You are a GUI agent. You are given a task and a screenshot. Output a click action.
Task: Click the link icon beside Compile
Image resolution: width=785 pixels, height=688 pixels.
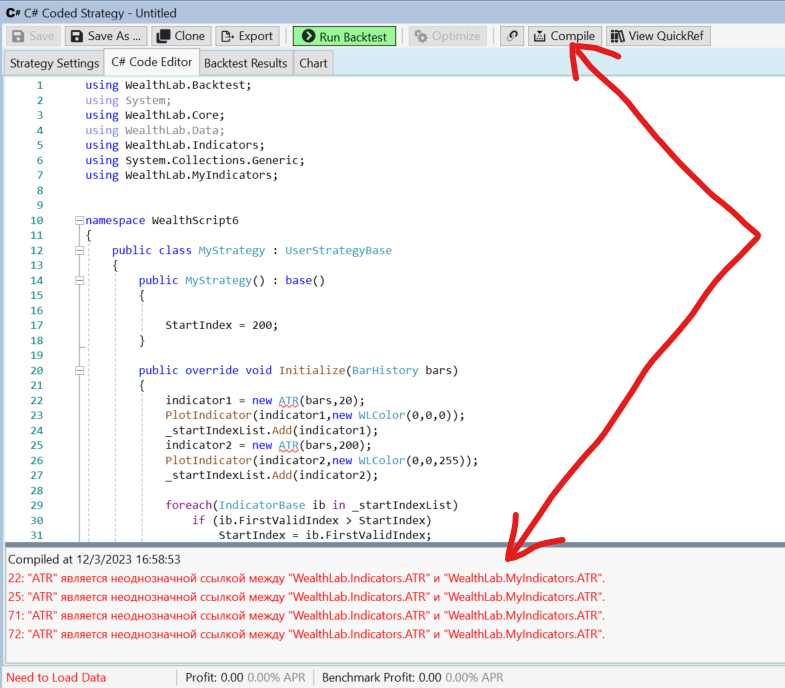(512, 36)
